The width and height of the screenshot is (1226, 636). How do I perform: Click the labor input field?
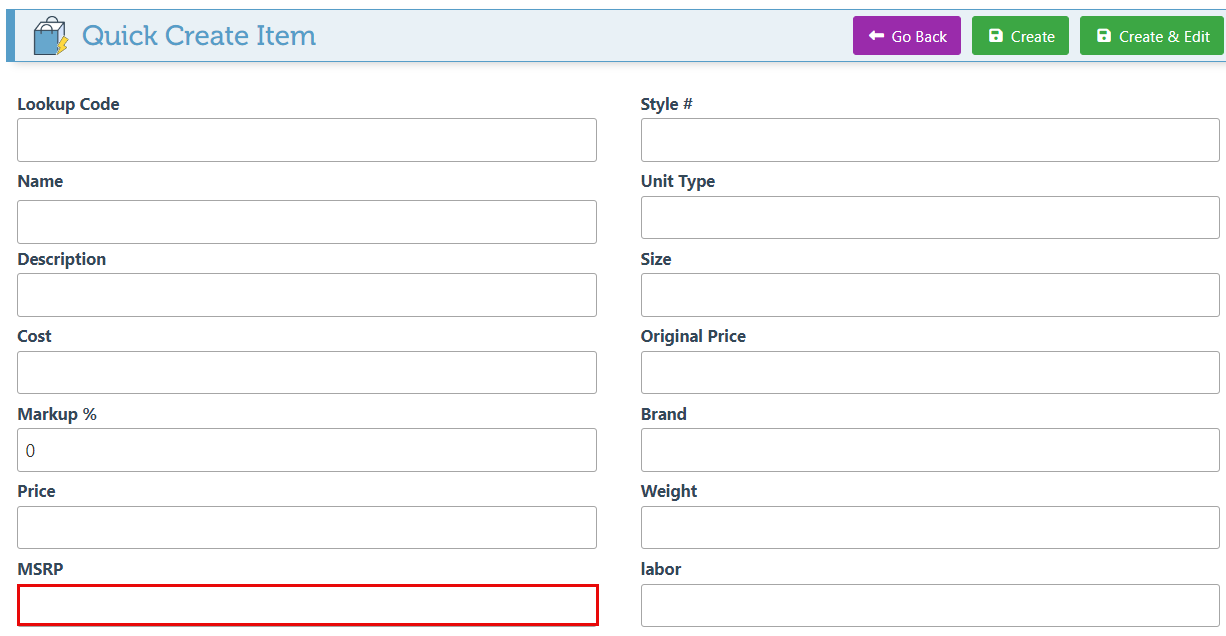click(x=930, y=605)
